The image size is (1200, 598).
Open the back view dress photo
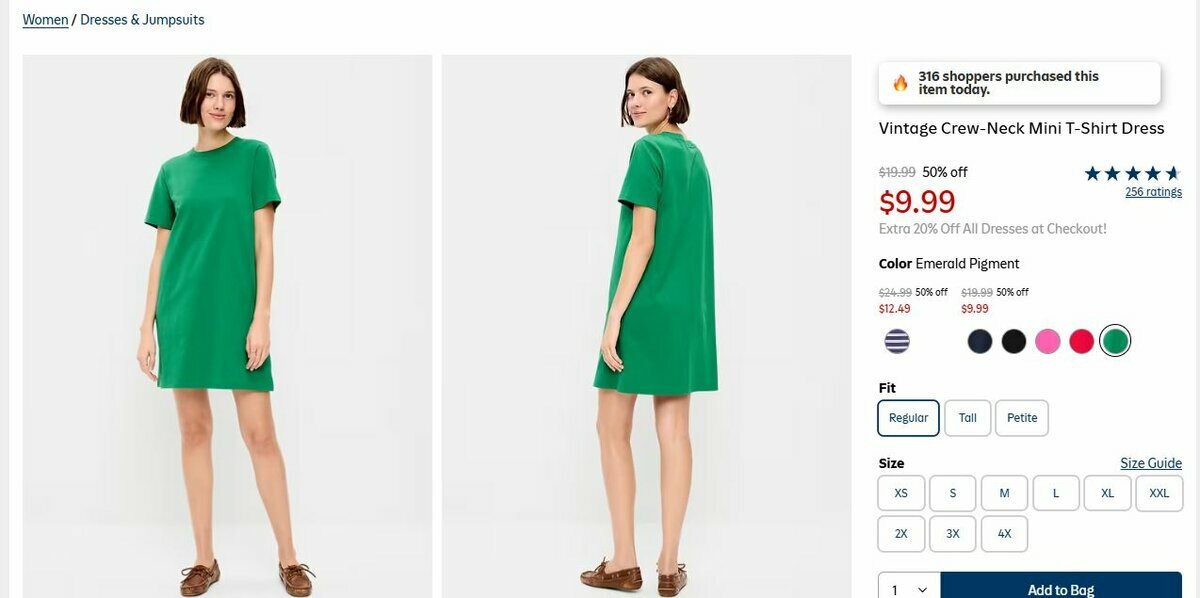click(x=646, y=326)
